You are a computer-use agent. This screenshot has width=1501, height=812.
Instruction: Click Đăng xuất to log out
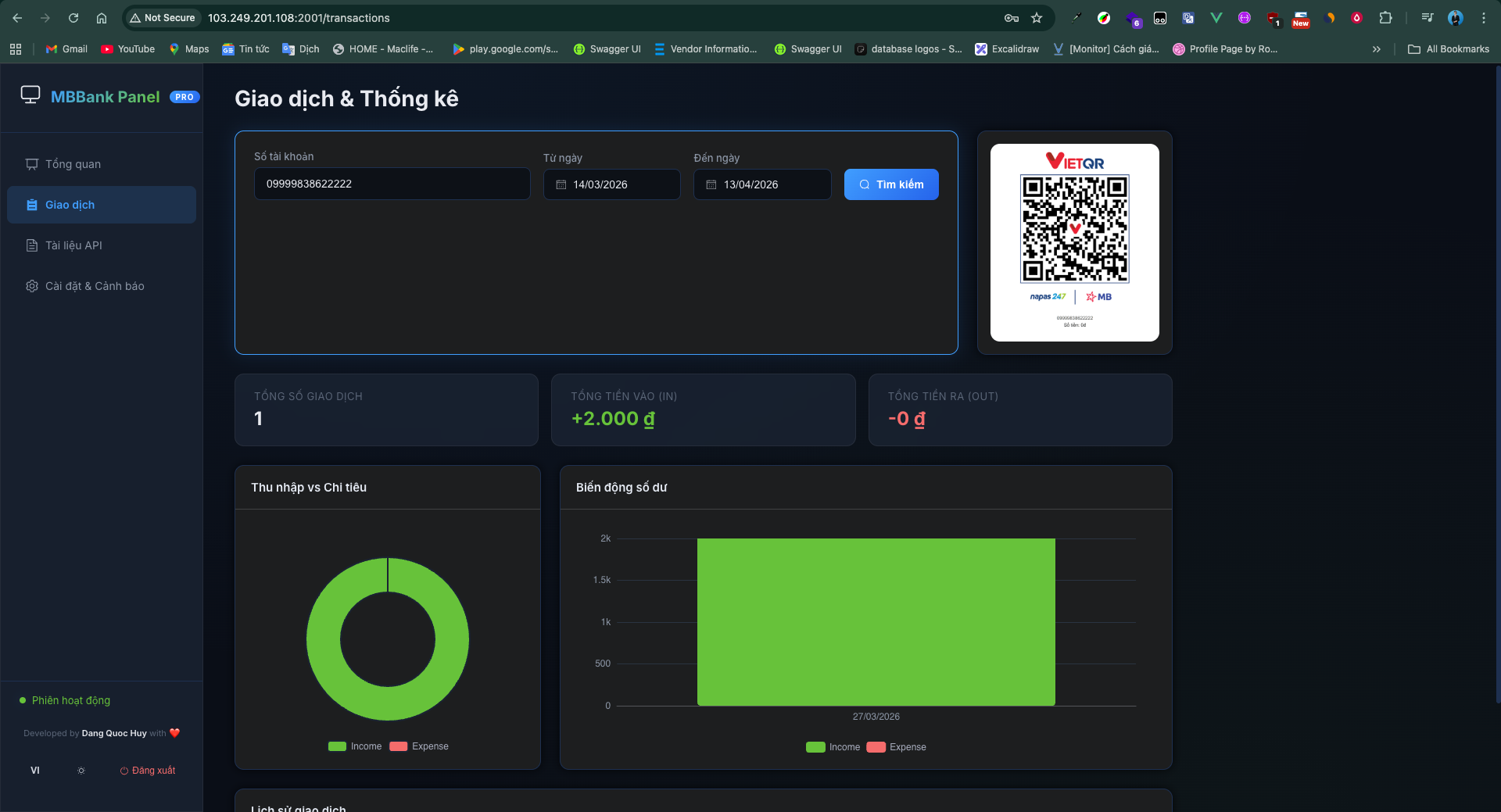pyautogui.click(x=148, y=771)
